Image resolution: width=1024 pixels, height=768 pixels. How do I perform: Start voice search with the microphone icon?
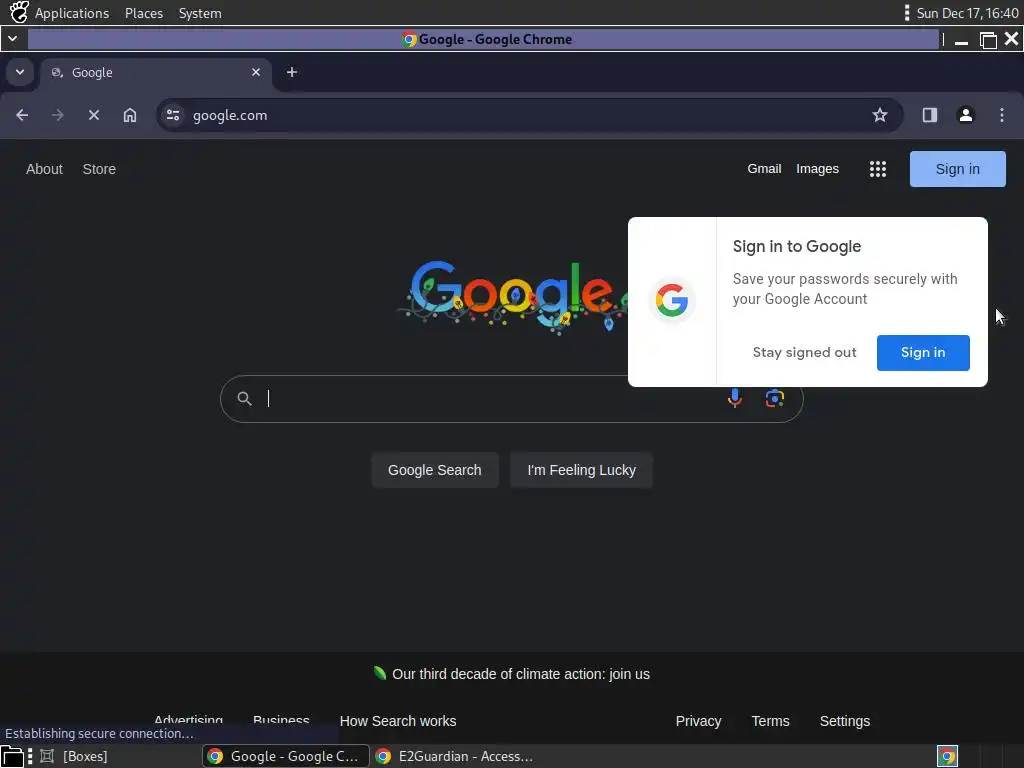(x=735, y=398)
